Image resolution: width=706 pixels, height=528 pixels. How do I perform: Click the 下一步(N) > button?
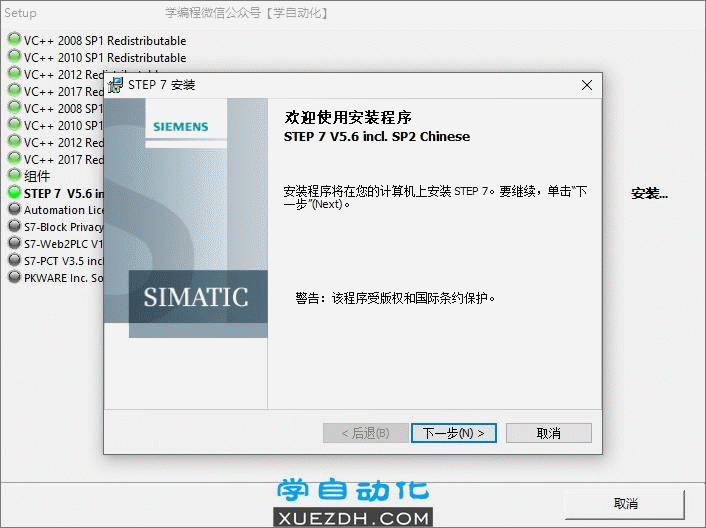(x=454, y=433)
